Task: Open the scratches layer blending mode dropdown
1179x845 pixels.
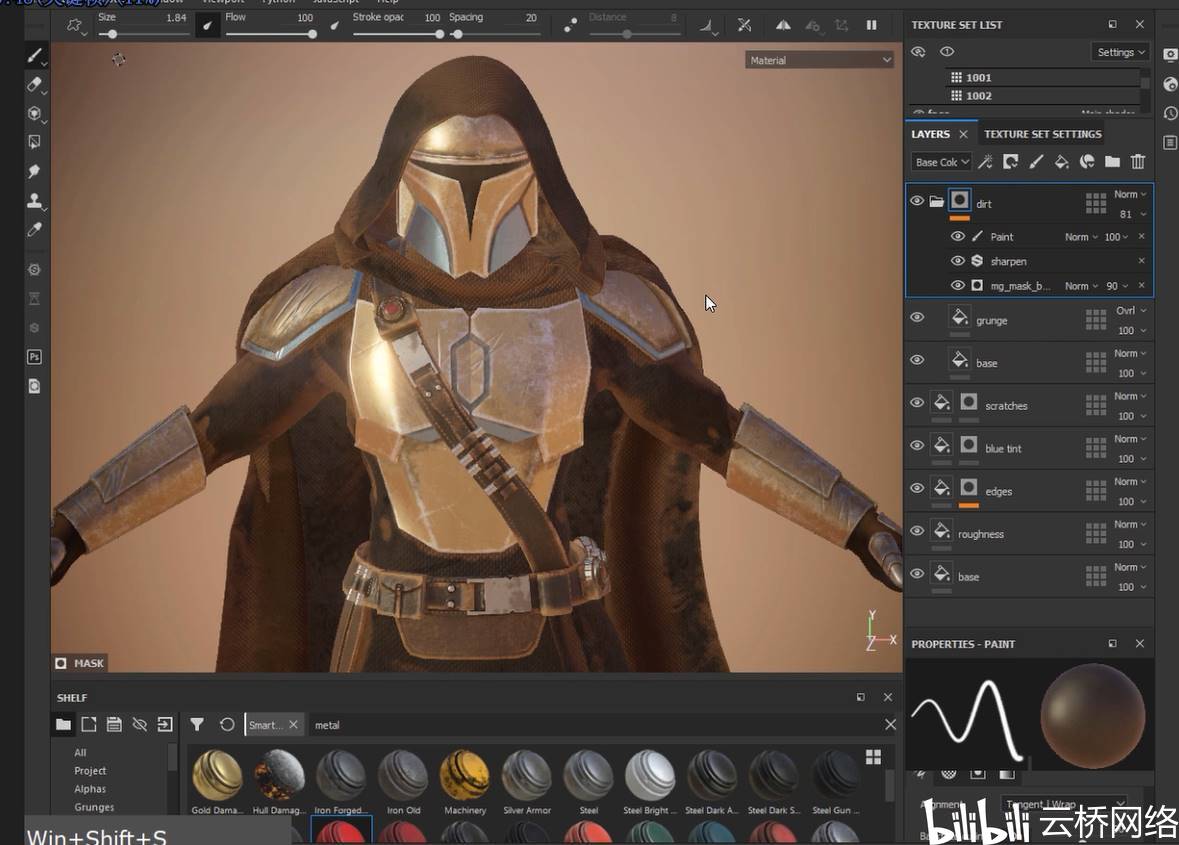Action: point(1130,396)
